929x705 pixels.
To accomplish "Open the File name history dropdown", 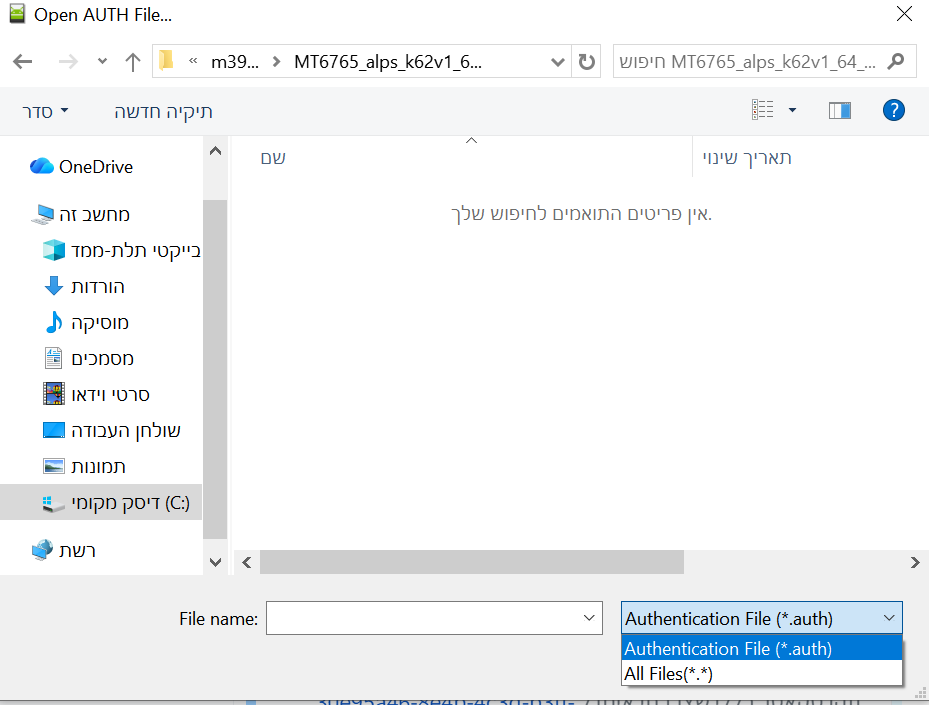I will point(589,618).
